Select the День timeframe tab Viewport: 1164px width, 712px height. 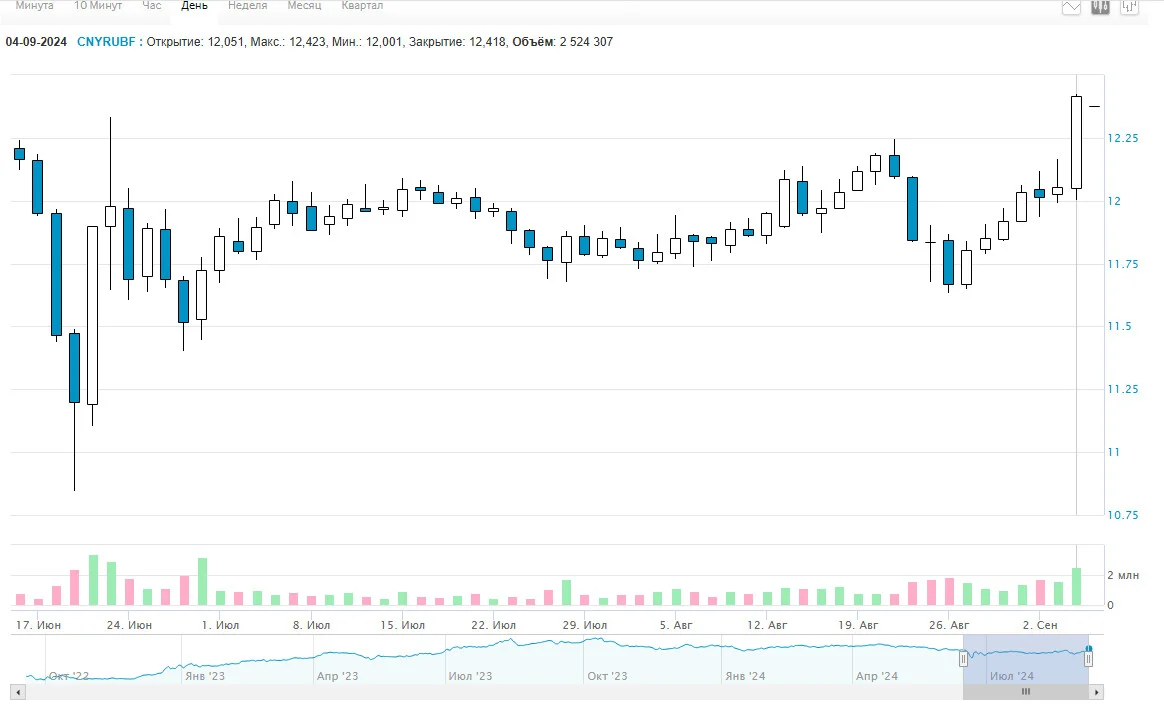[194, 6]
